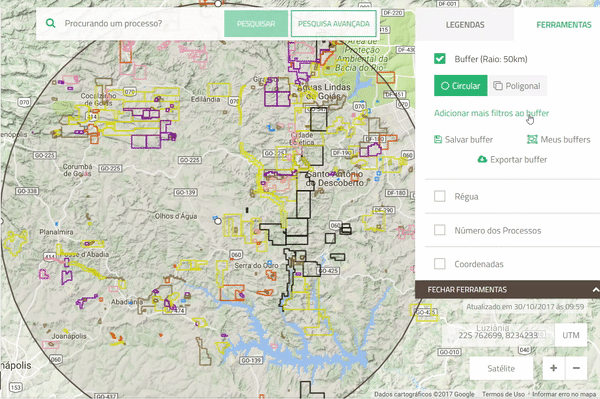Enable the Régua checkbox
The image size is (600, 399).
(x=440, y=196)
